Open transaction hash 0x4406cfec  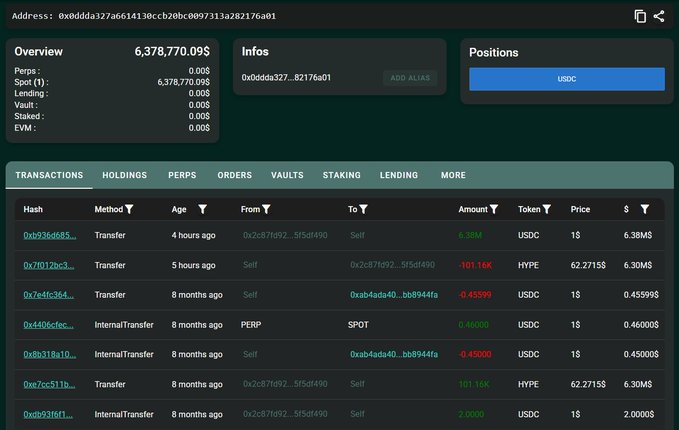point(48,325)
